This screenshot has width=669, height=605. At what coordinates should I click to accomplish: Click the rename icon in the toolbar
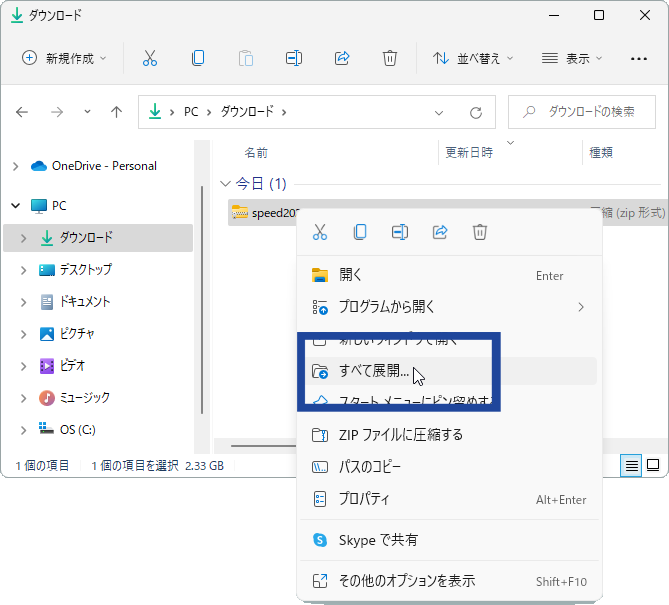294,58
